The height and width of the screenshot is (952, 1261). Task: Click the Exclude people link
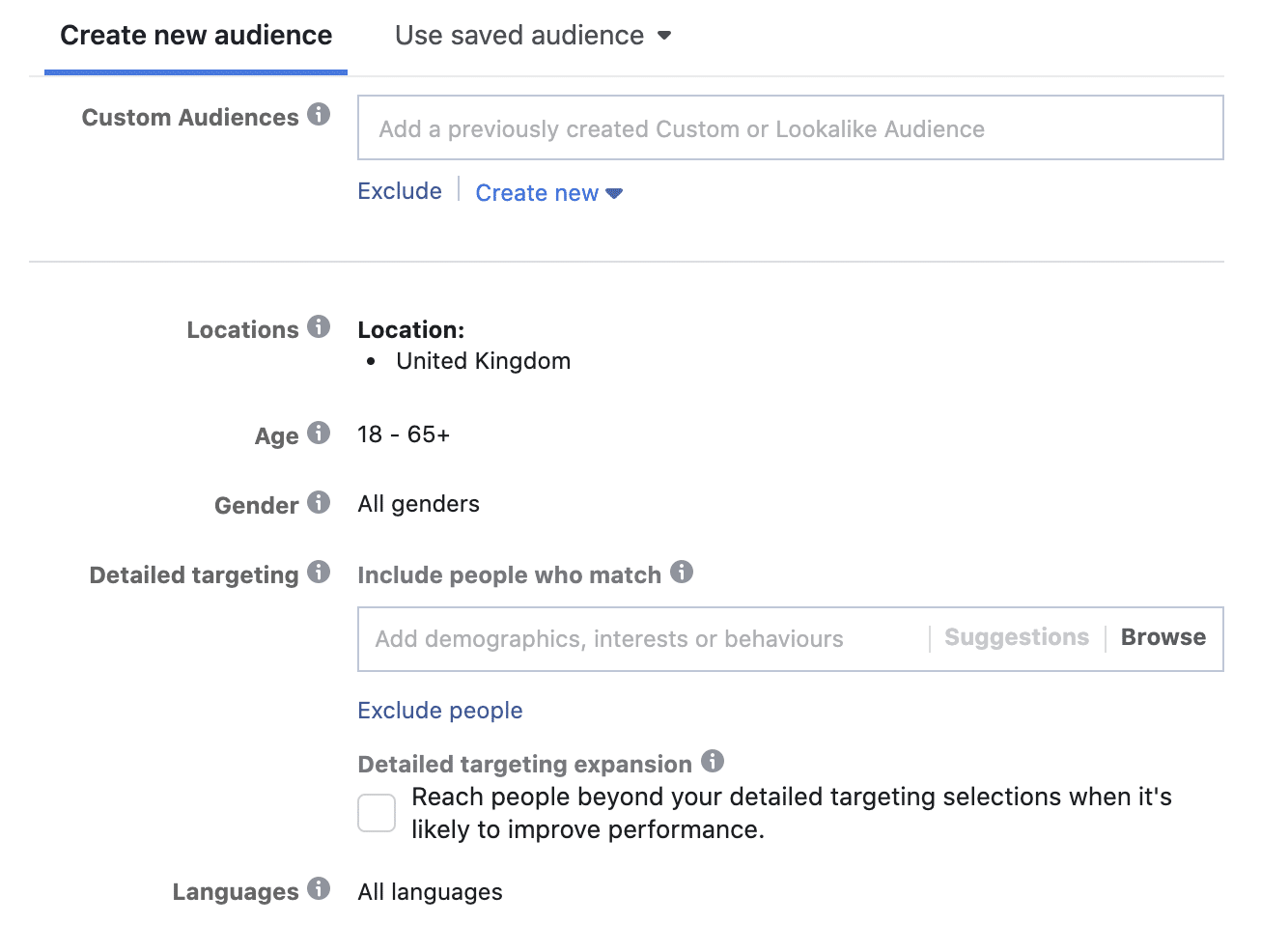click(439, 710)
